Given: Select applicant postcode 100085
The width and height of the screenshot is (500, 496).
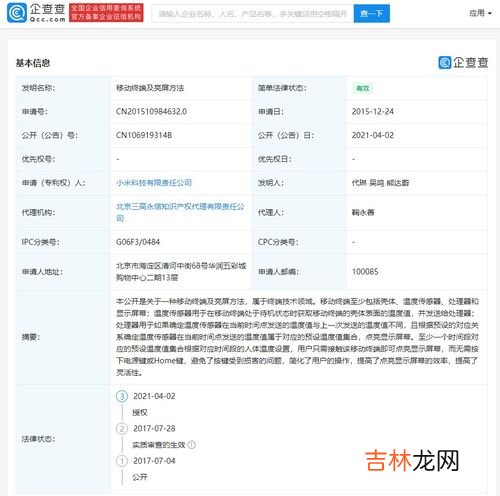Looking at the screenshot, I should pos(365,272).
